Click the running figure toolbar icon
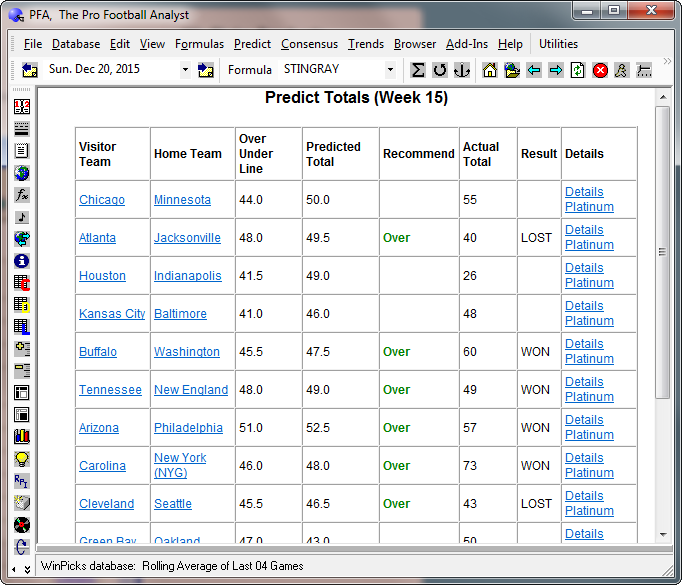The image size is (682, 585). (622, 70)
